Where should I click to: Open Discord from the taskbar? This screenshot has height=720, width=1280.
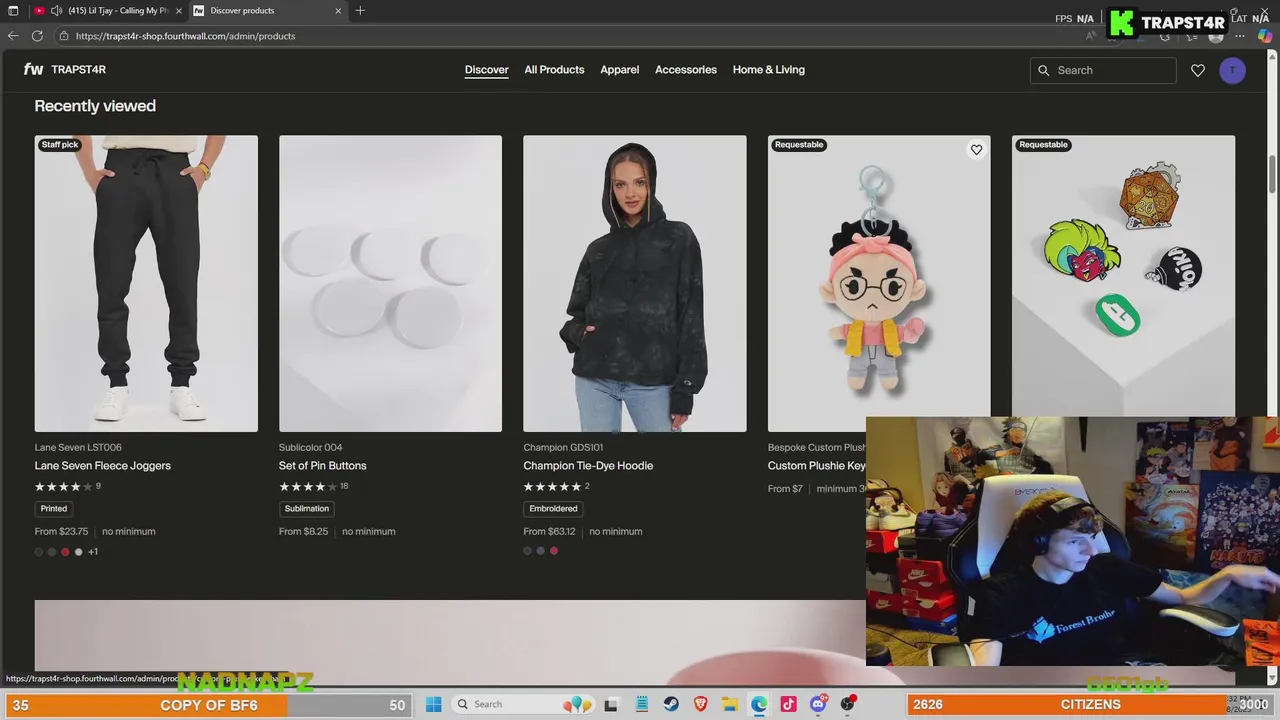[x=818, y=704]
